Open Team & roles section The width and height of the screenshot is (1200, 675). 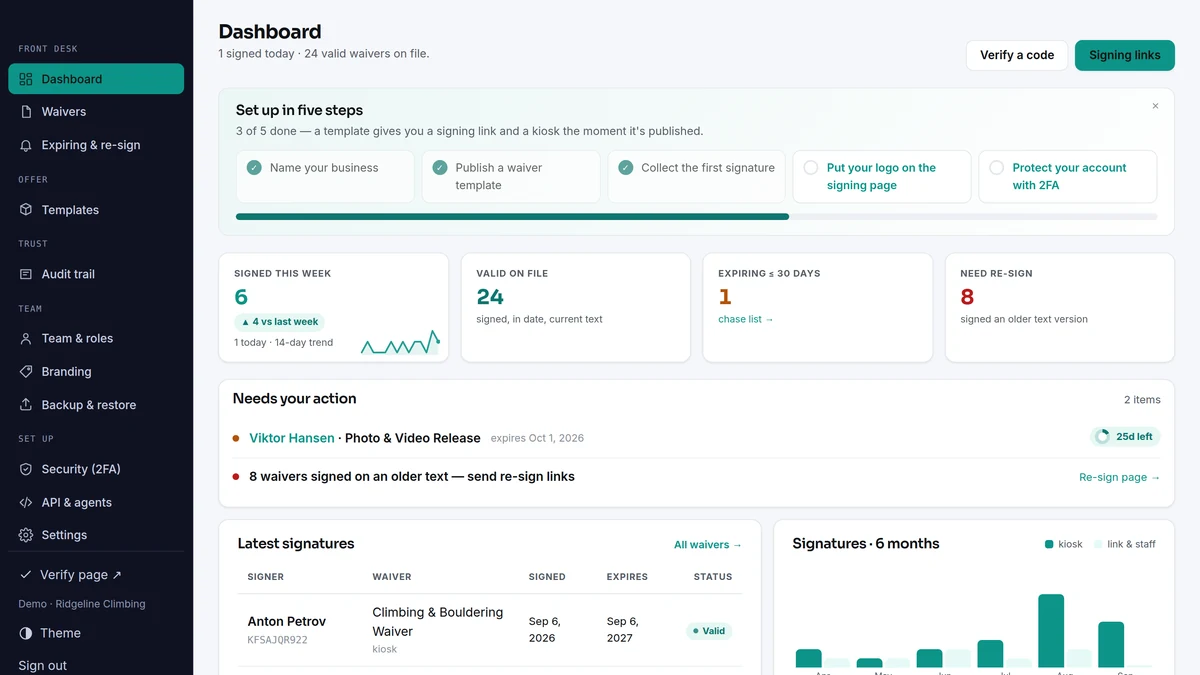[x=96, y=338]
